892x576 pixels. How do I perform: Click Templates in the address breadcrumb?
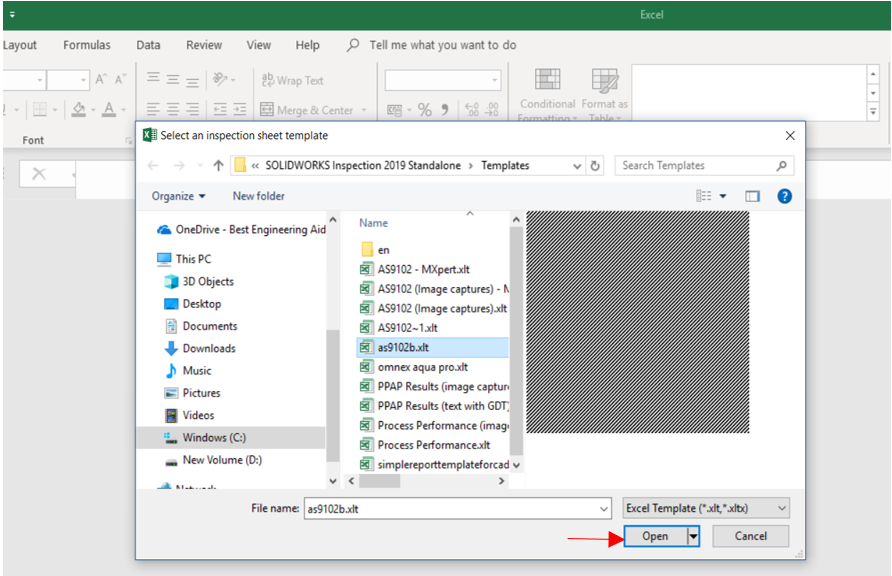tap(505, 165)
